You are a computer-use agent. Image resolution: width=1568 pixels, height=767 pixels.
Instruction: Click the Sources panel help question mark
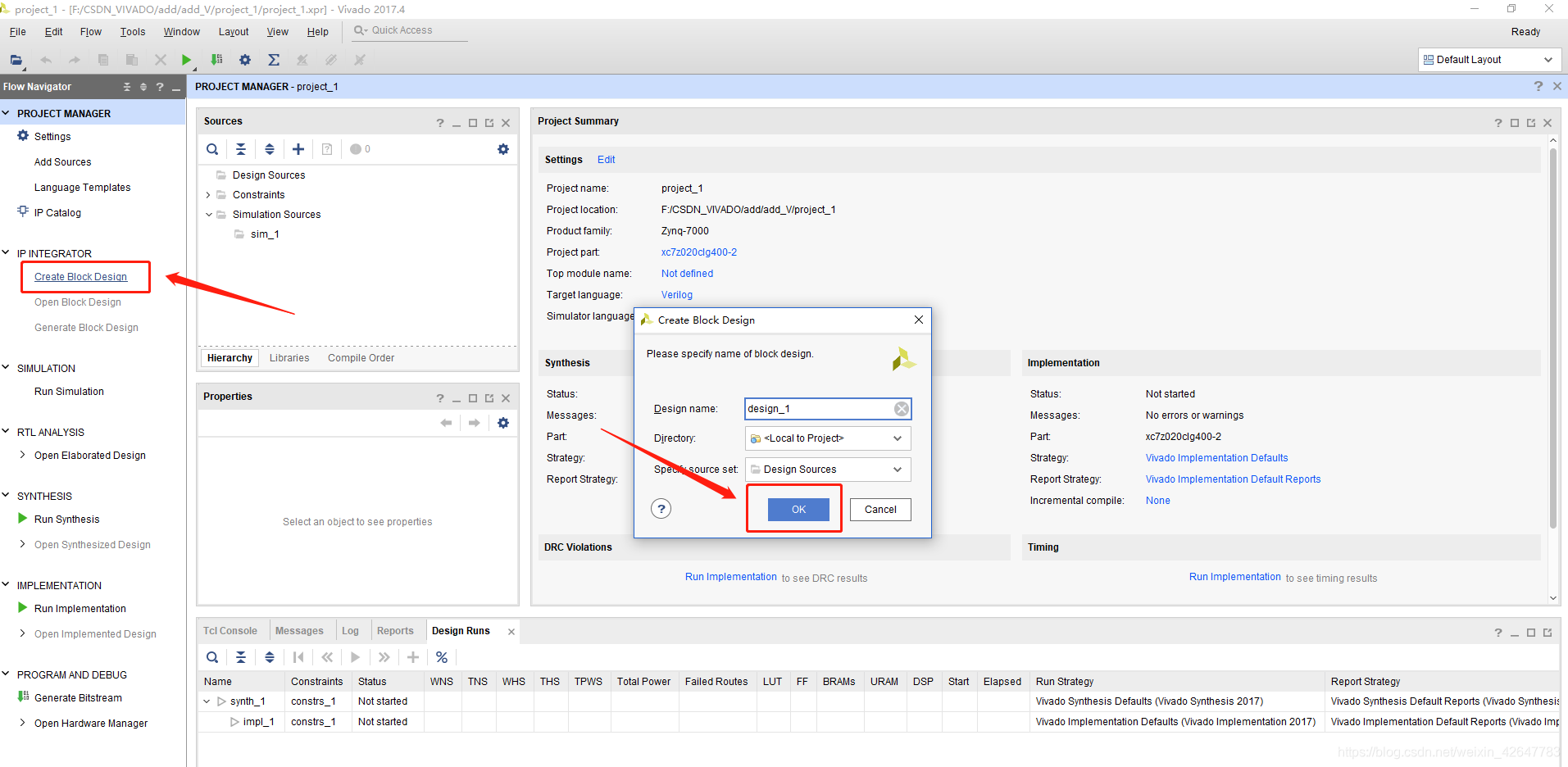pos(440,123)
